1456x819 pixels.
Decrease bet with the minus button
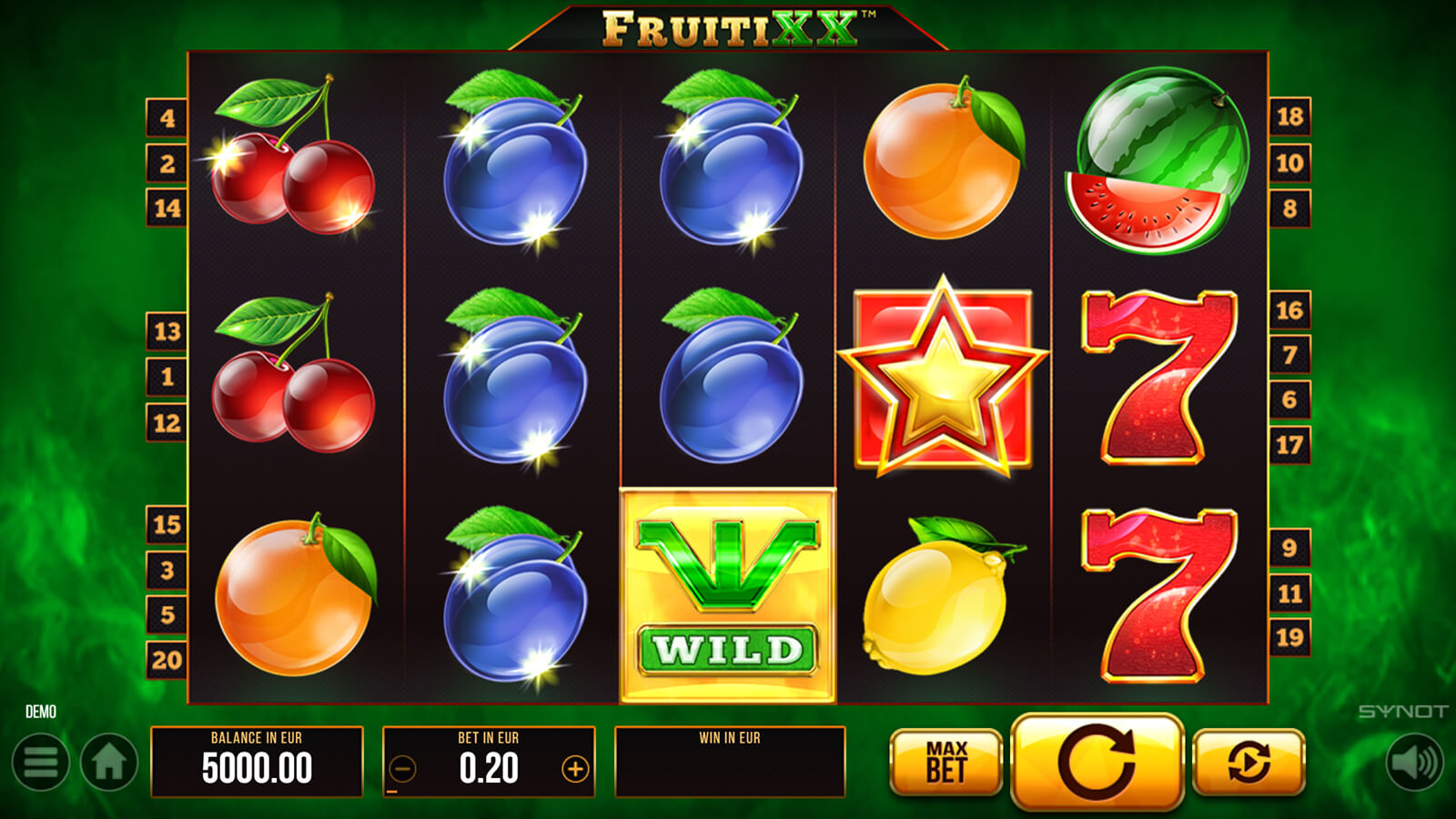403,770
